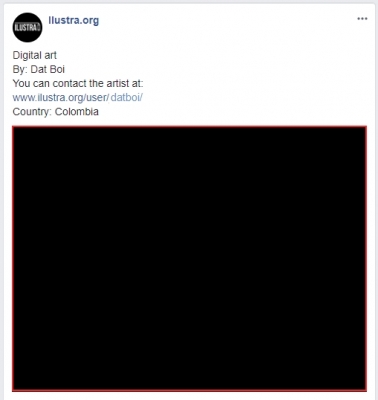Open the three-dot post options menu
Image resolution: width=378 pixels, height=400 pixels.
pos(362,19)
